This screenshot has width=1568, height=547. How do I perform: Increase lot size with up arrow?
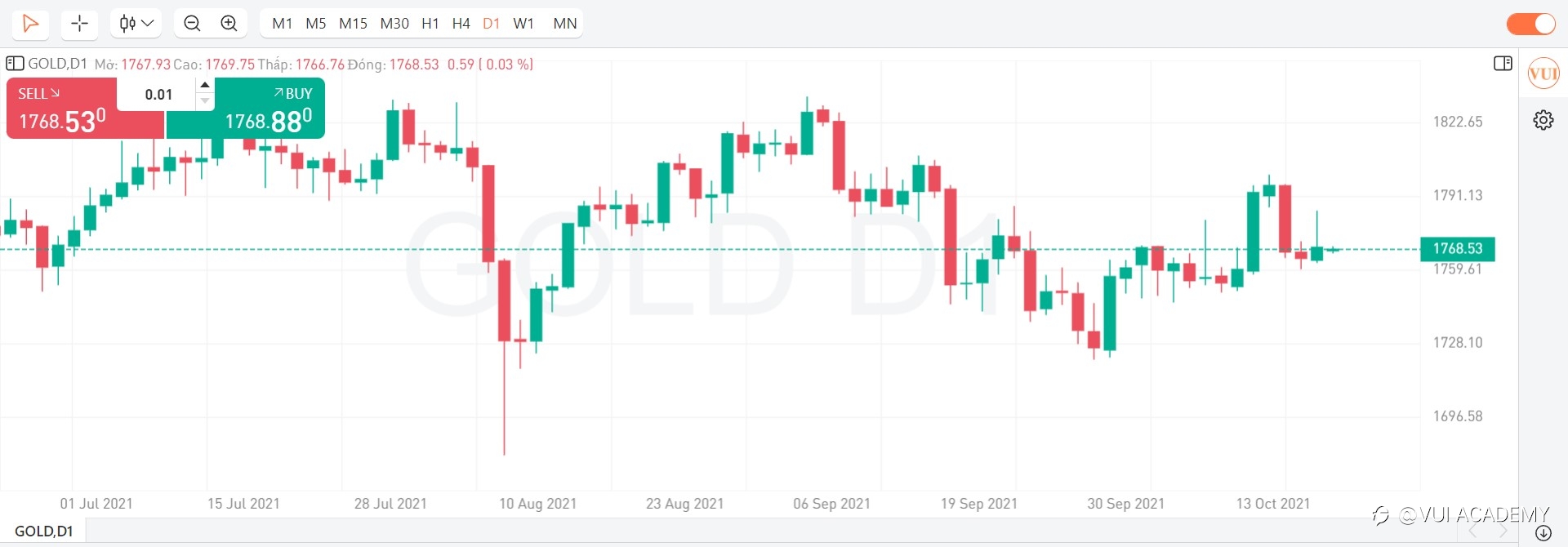tap(205, 85)
